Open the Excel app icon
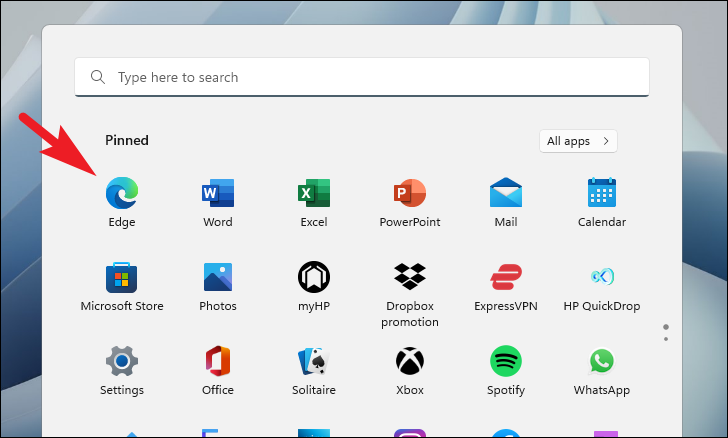 tap(314, 193)
